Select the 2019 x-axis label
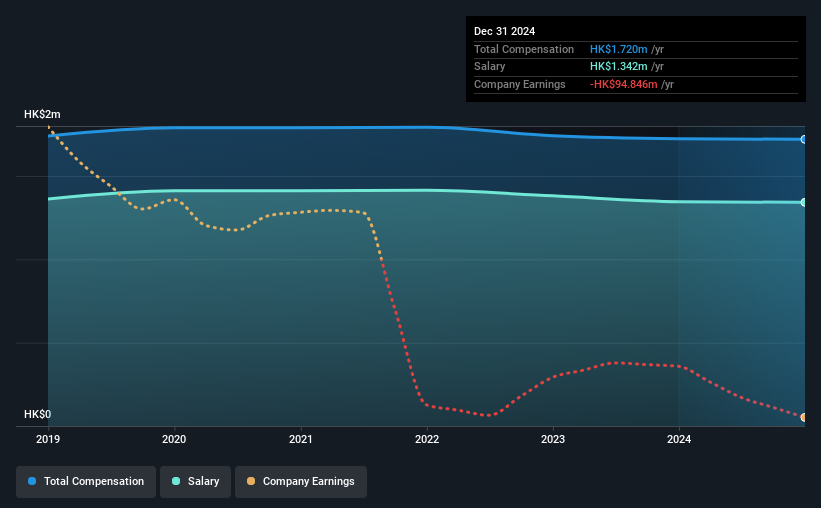 48,439
